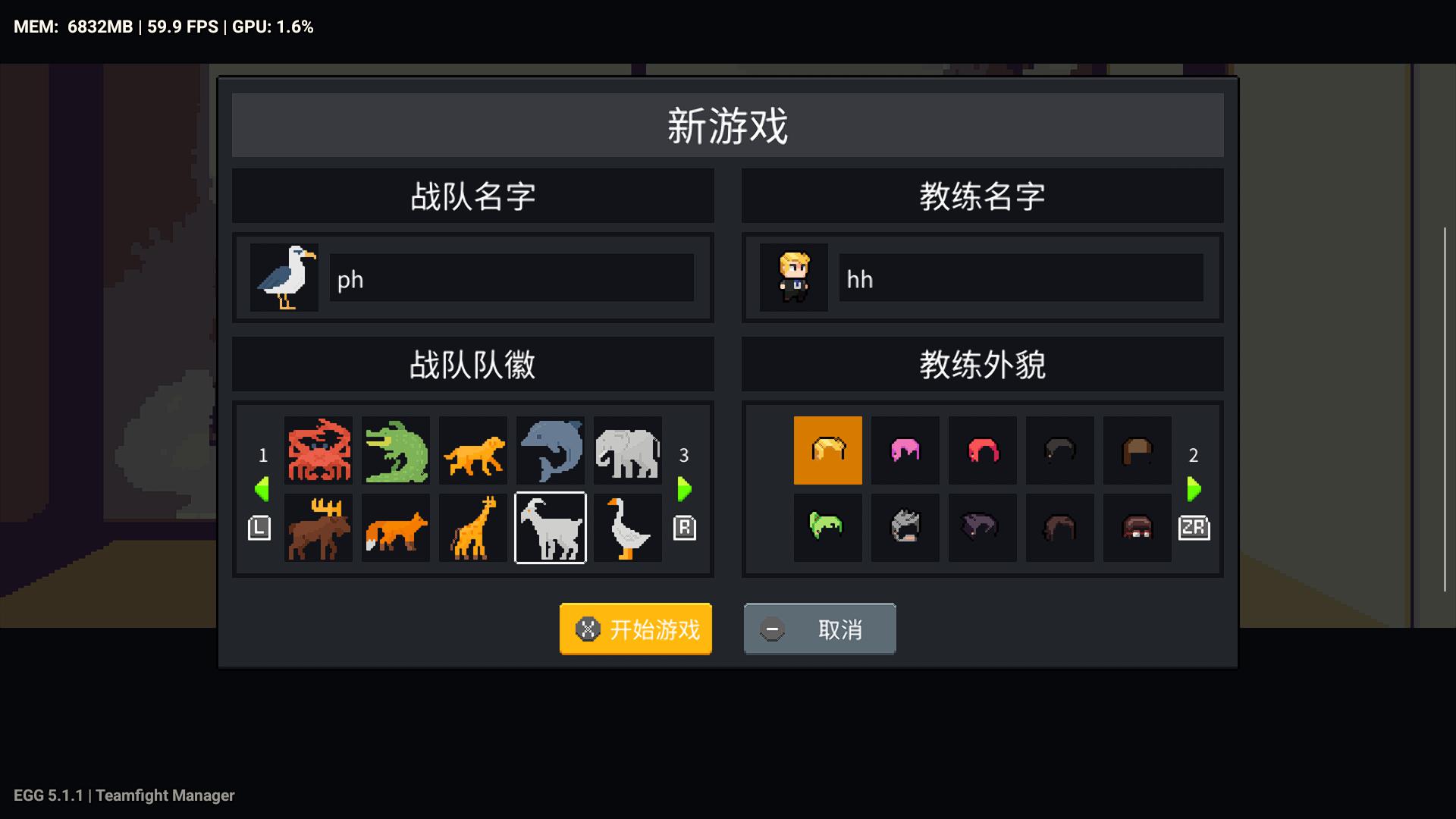
Task: Click the 开始游戏 start game button
Action: [x=635, y=629]
